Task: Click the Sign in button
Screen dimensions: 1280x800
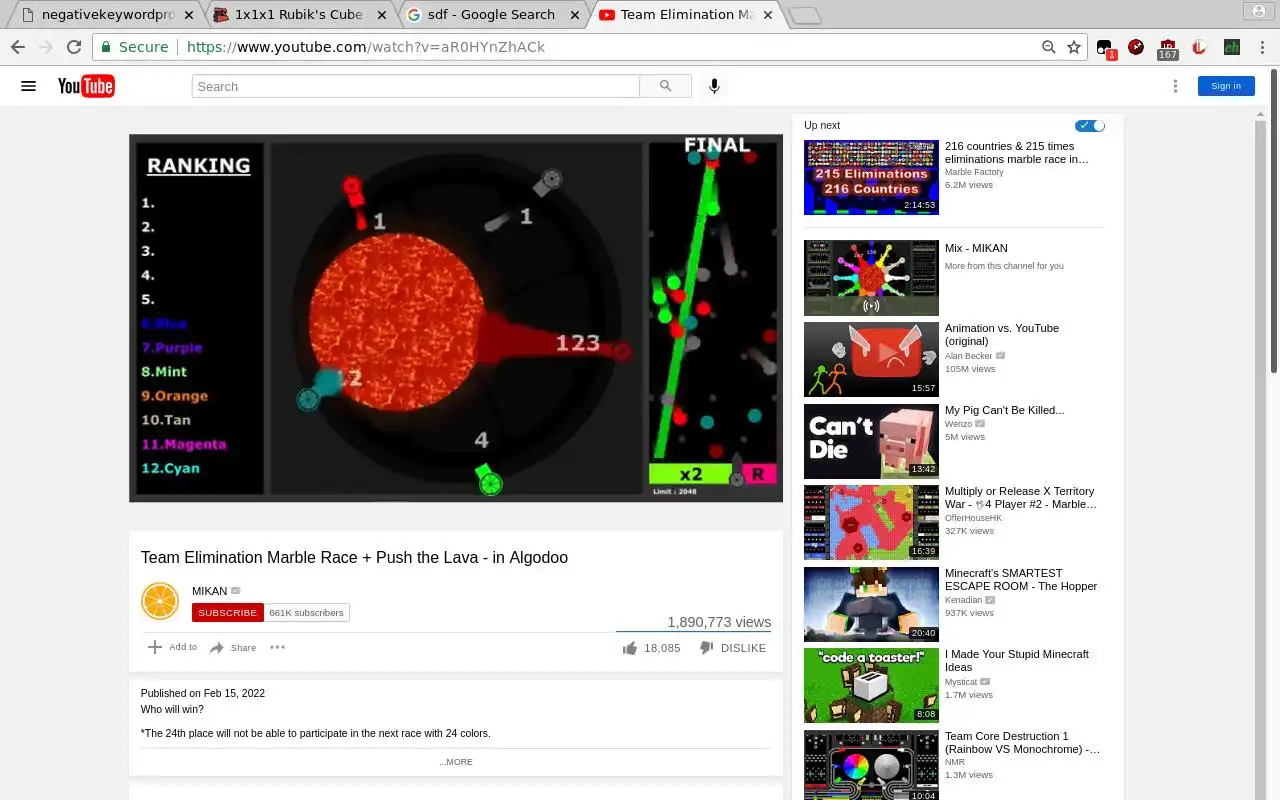Action: click(1226, 86)
